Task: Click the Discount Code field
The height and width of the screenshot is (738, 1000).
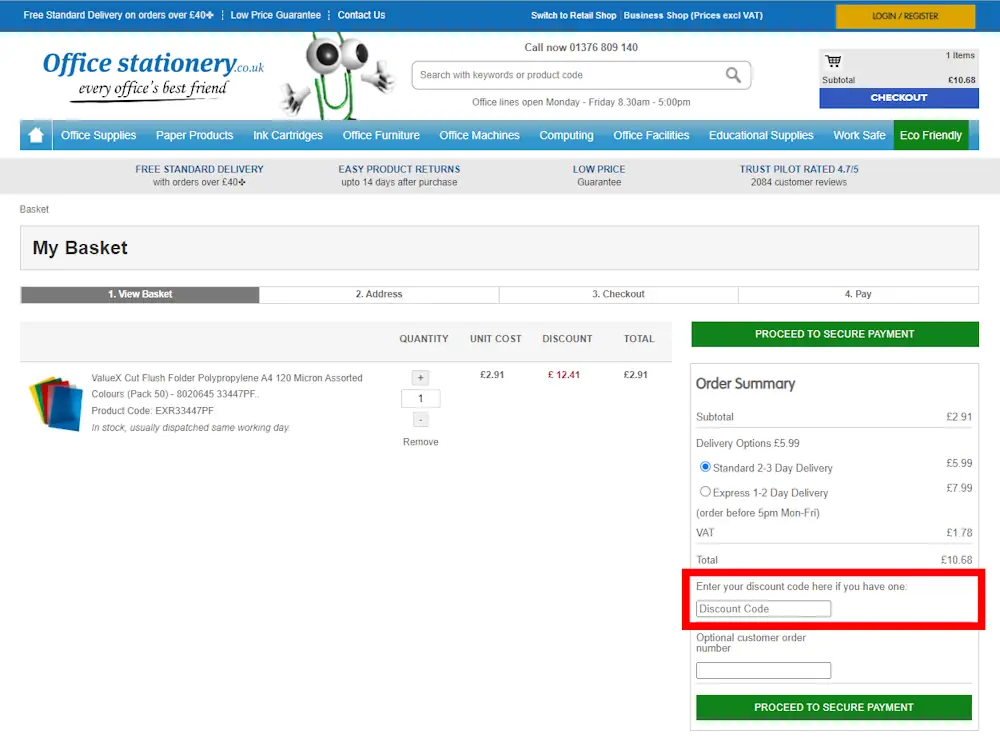Action: pos(763,609)
